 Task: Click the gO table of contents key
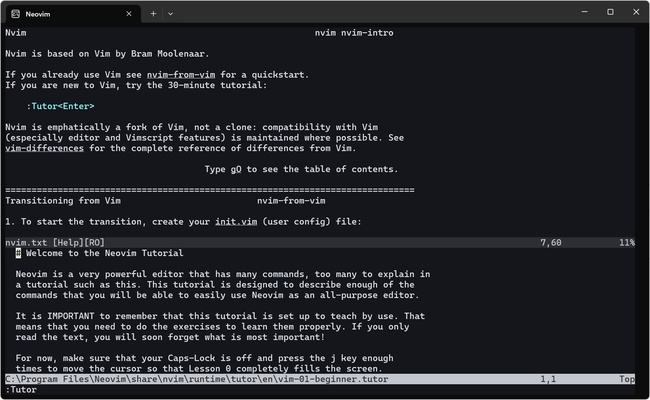(236, 170)
